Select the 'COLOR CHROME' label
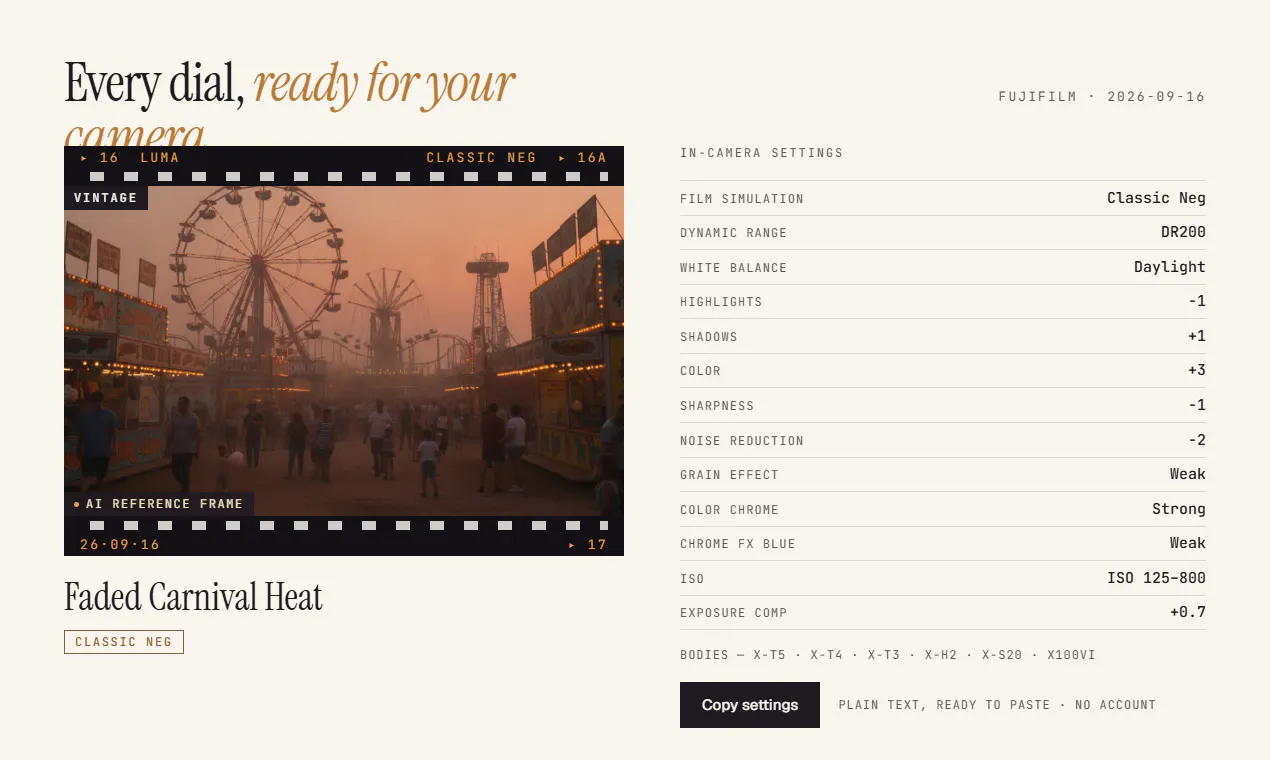The image size is (1270, 760). pos(729,510)
